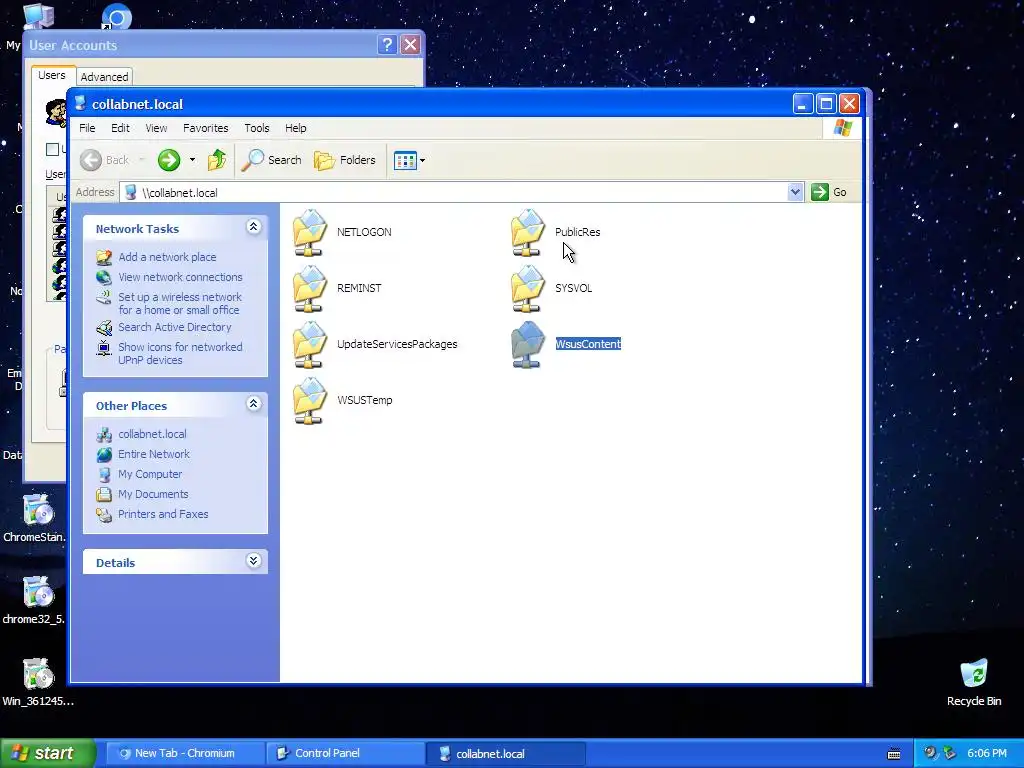Click the green Forward arrow button

point(168,160)
